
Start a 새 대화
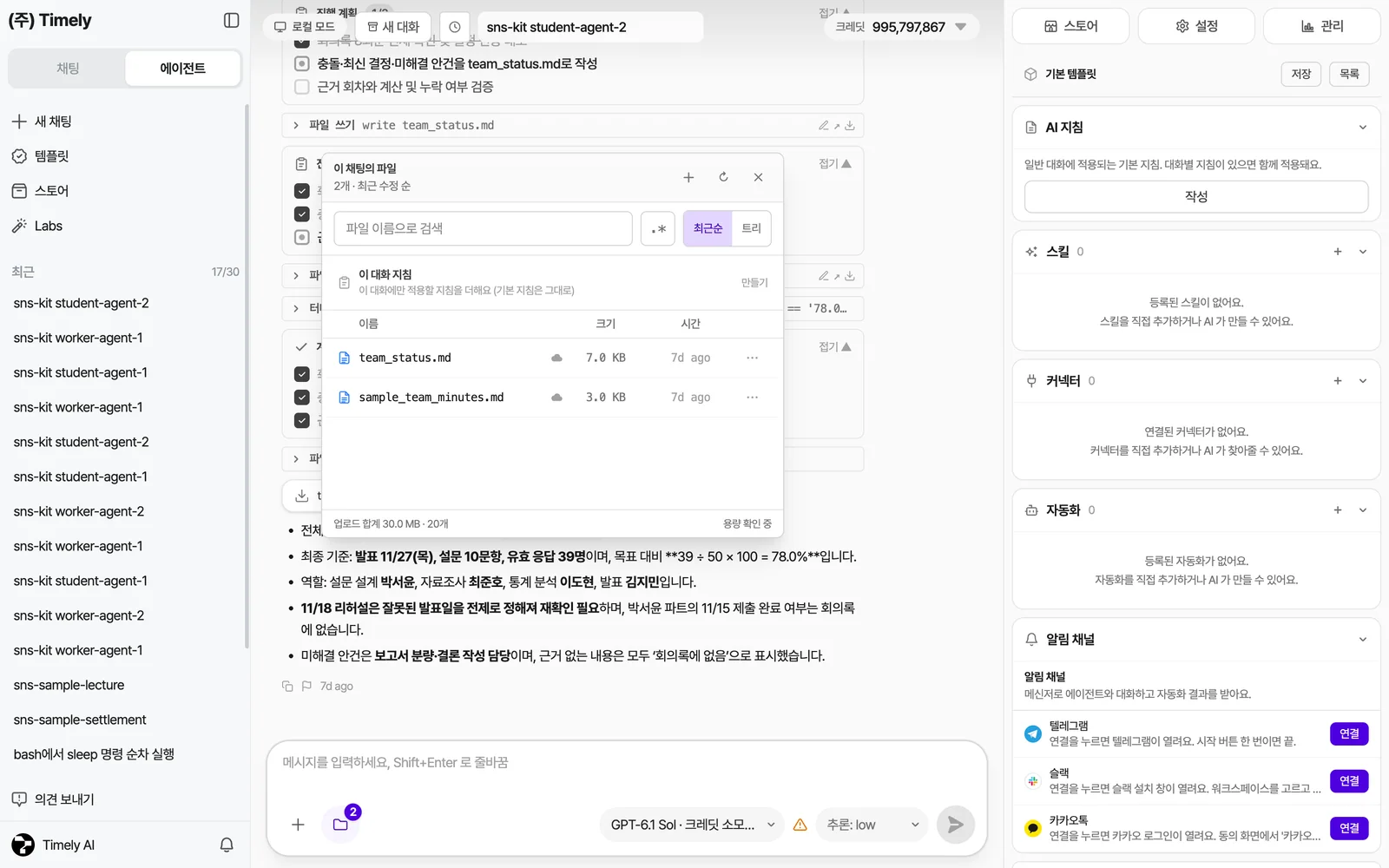[x=393, y=27]
